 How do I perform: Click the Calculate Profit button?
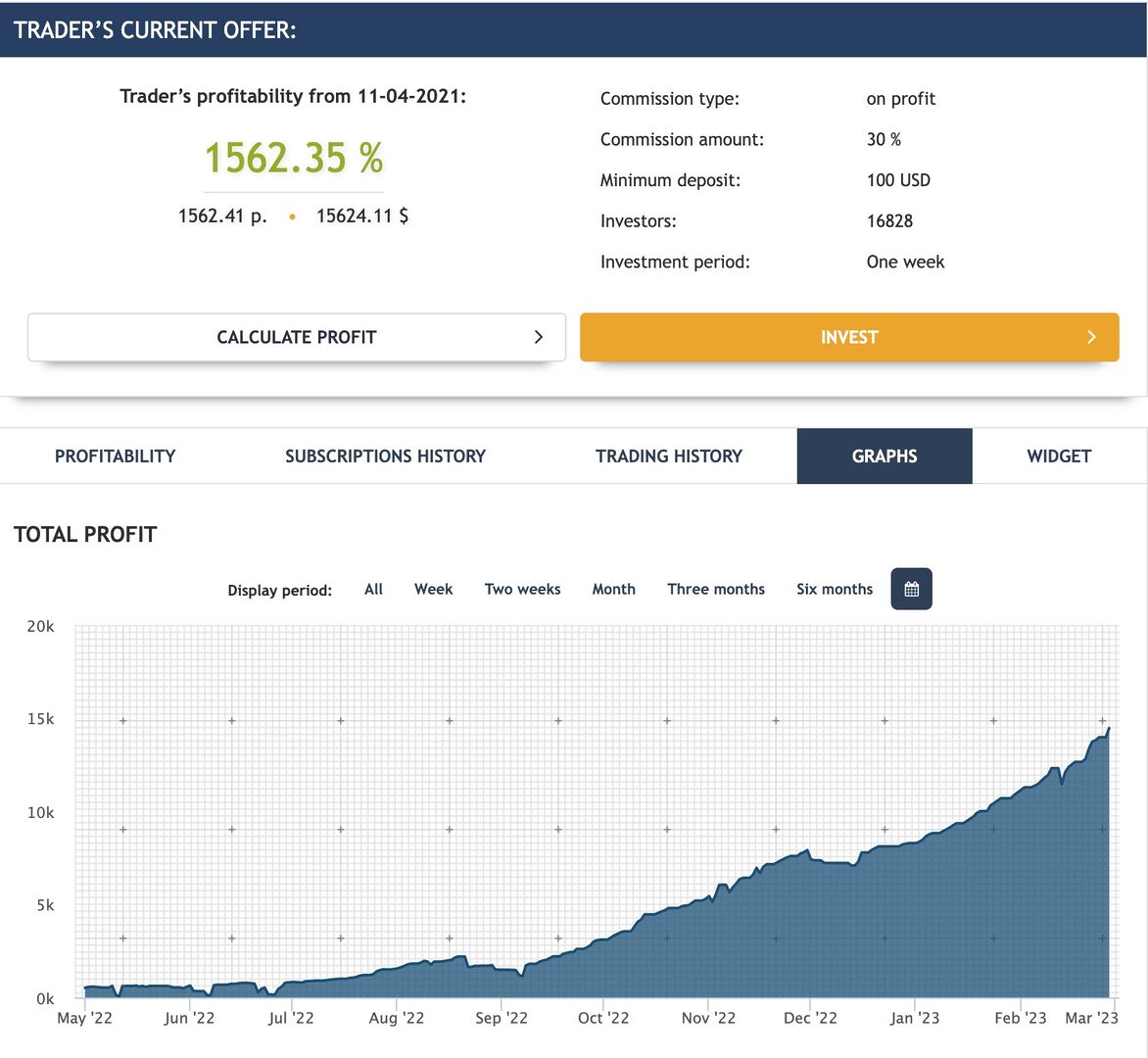coord(297,337)
